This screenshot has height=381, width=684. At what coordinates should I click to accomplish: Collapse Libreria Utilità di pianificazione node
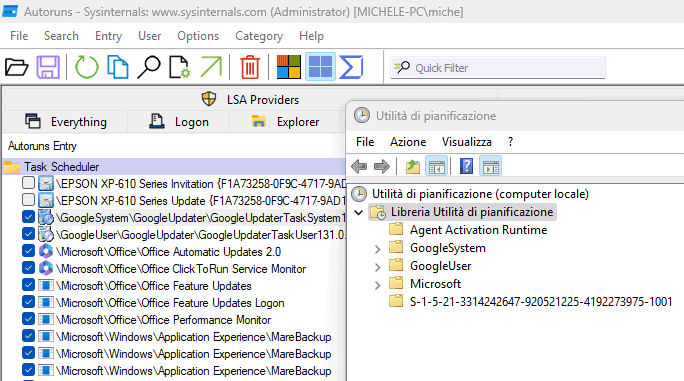359,213
